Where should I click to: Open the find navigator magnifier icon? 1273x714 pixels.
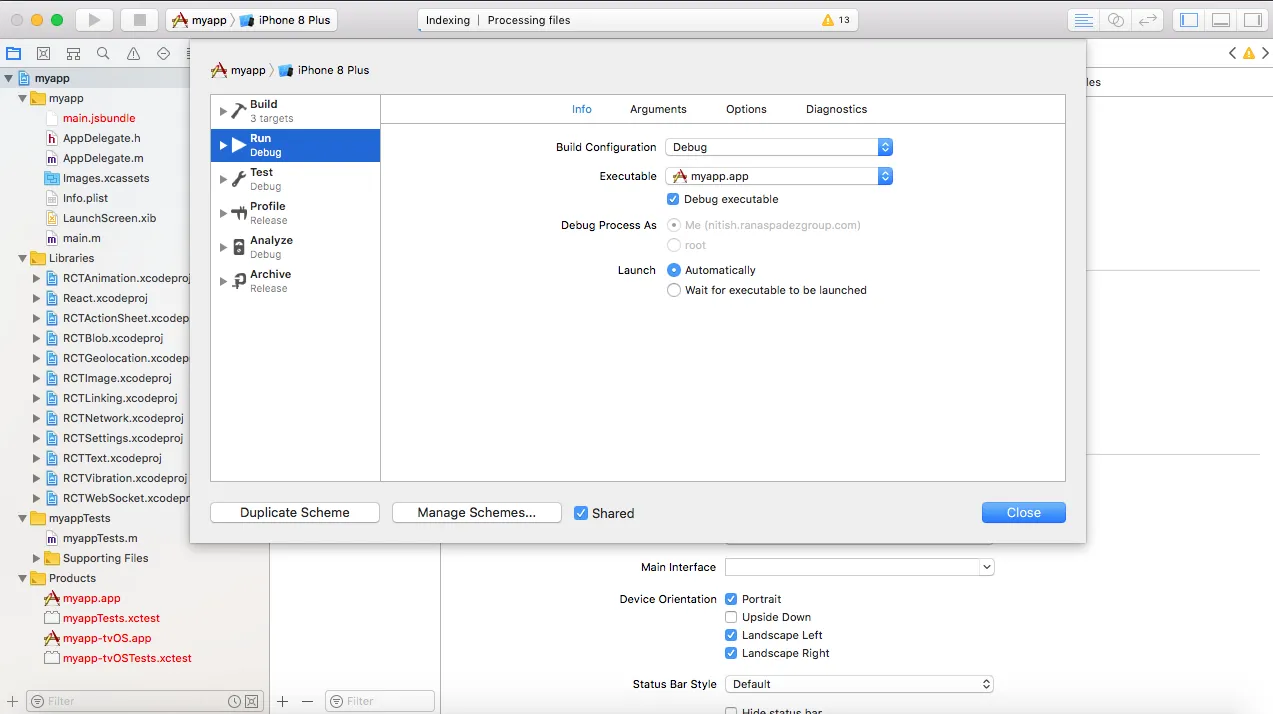click(x=103, y=54)
